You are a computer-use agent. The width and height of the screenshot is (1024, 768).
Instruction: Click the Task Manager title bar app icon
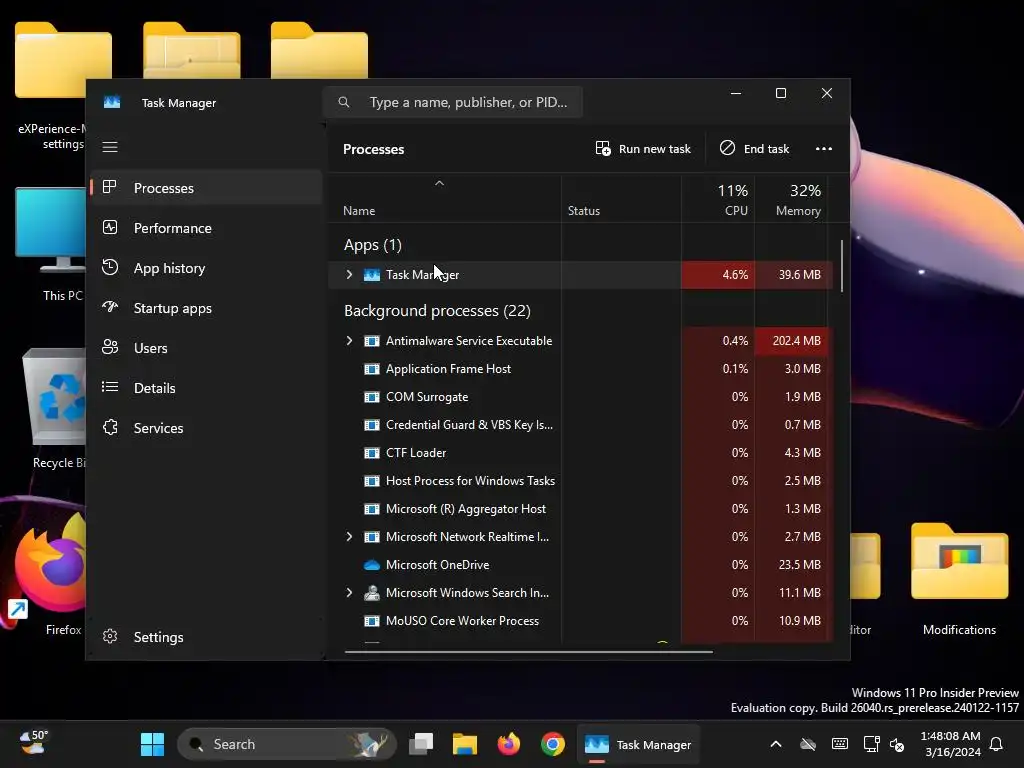112,103
